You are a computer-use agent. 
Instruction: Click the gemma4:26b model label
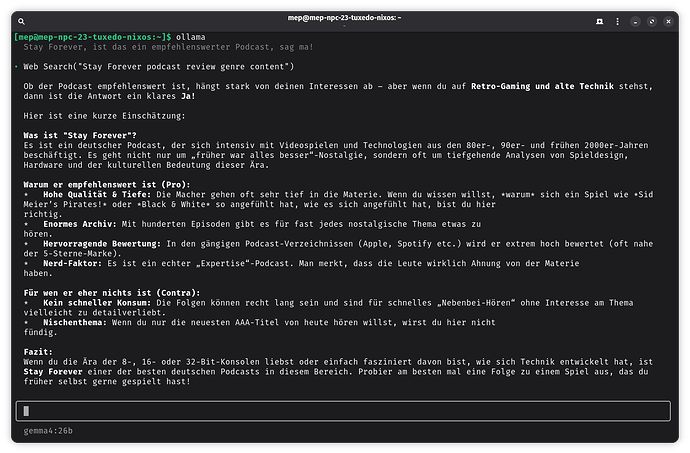click(48, 431)
